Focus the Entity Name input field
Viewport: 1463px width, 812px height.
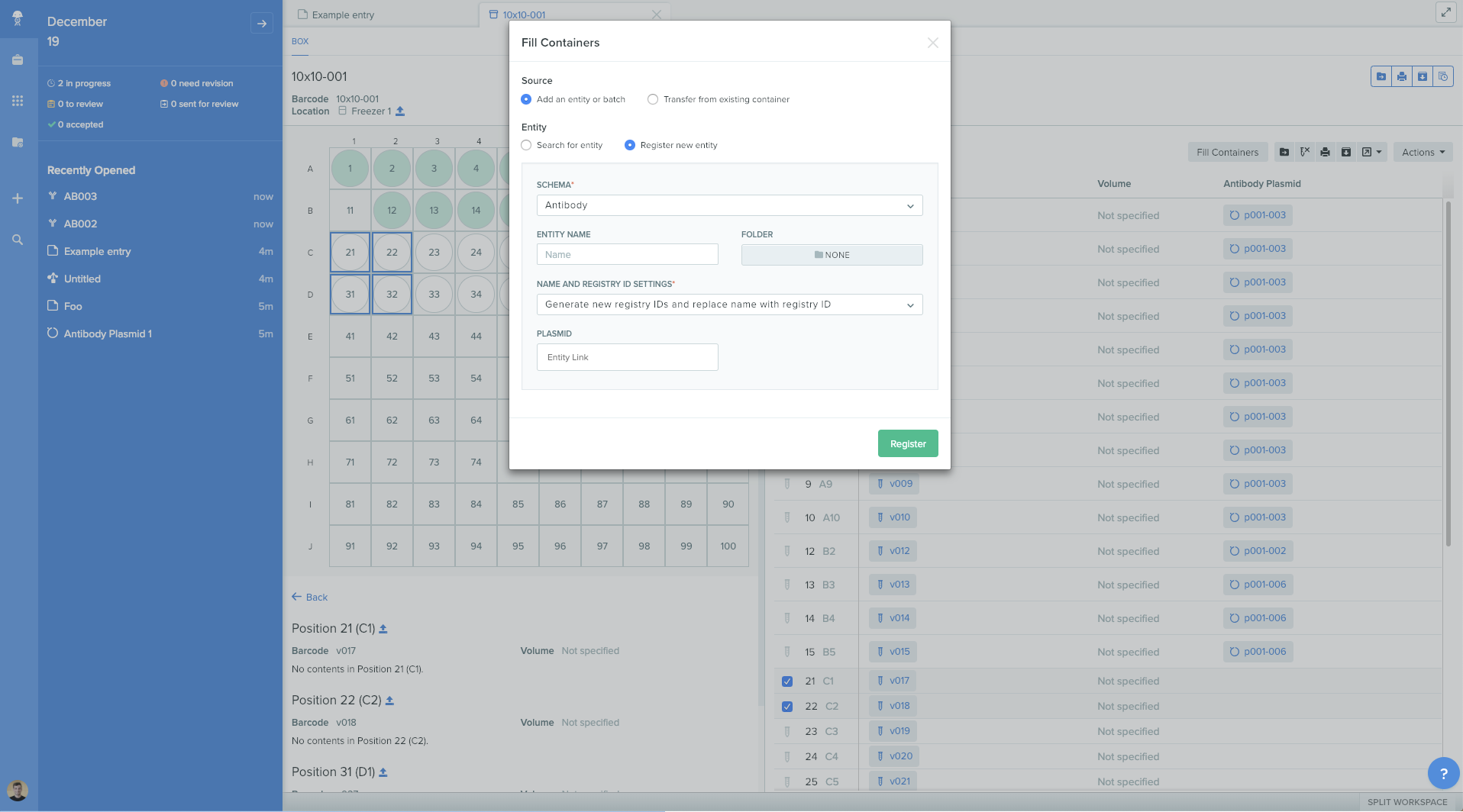tap(627, 254)
